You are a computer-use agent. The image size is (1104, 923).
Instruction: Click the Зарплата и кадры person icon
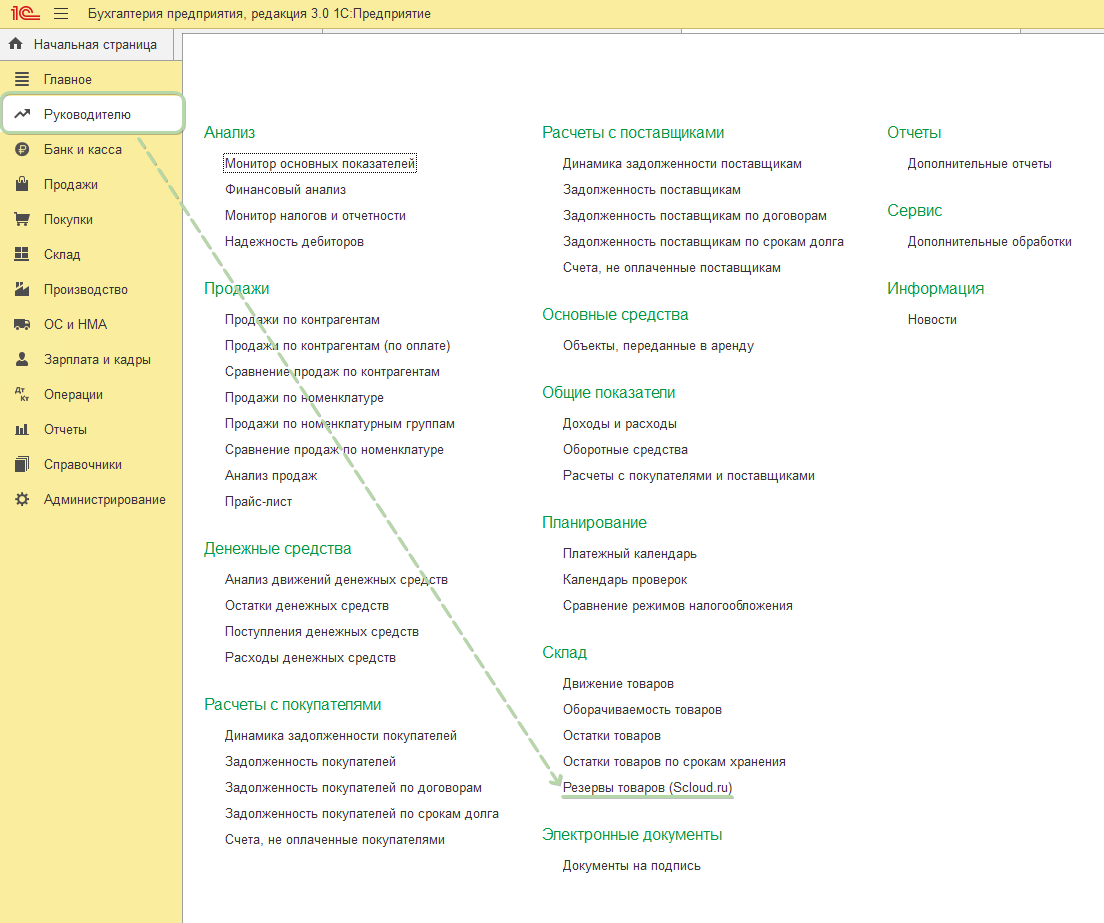coord(23,359)
